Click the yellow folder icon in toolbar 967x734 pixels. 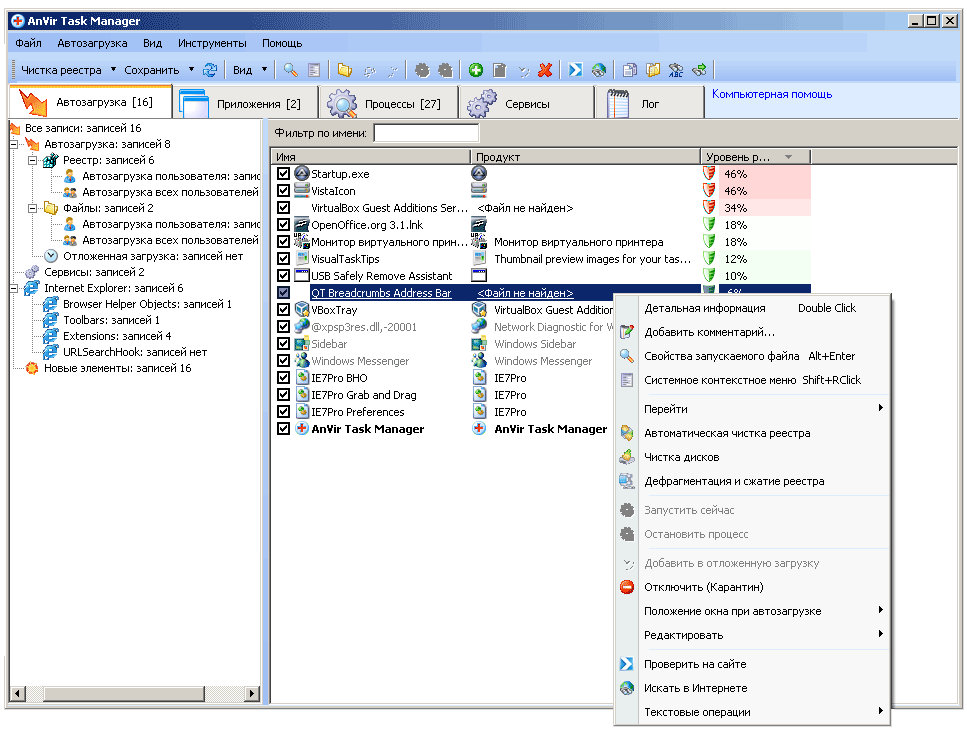coord(344,70)
